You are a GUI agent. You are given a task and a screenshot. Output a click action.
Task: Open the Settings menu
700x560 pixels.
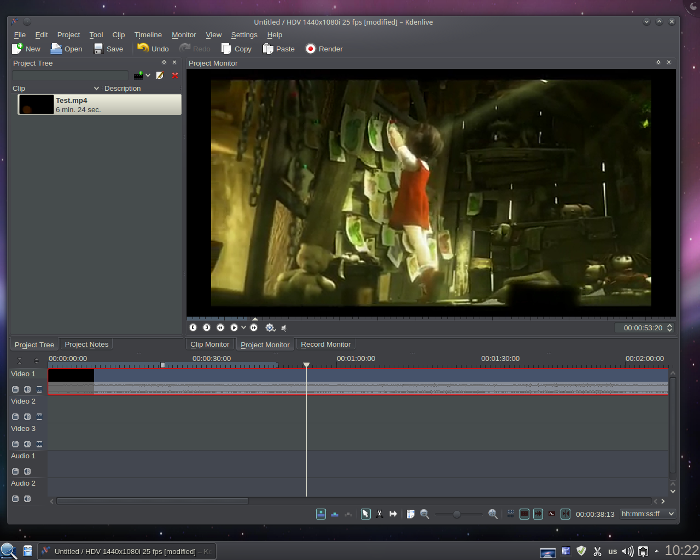[244, 34]
